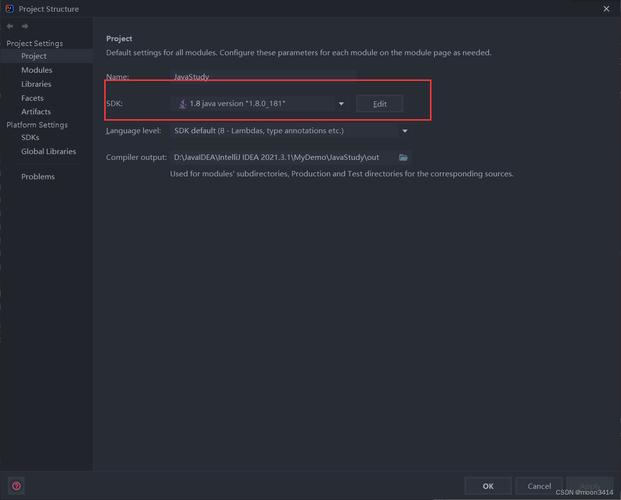Click the SDK value '1.8 java version'
Image resolution: width=621 pixels, height=500 pixels.
point(237,104)
